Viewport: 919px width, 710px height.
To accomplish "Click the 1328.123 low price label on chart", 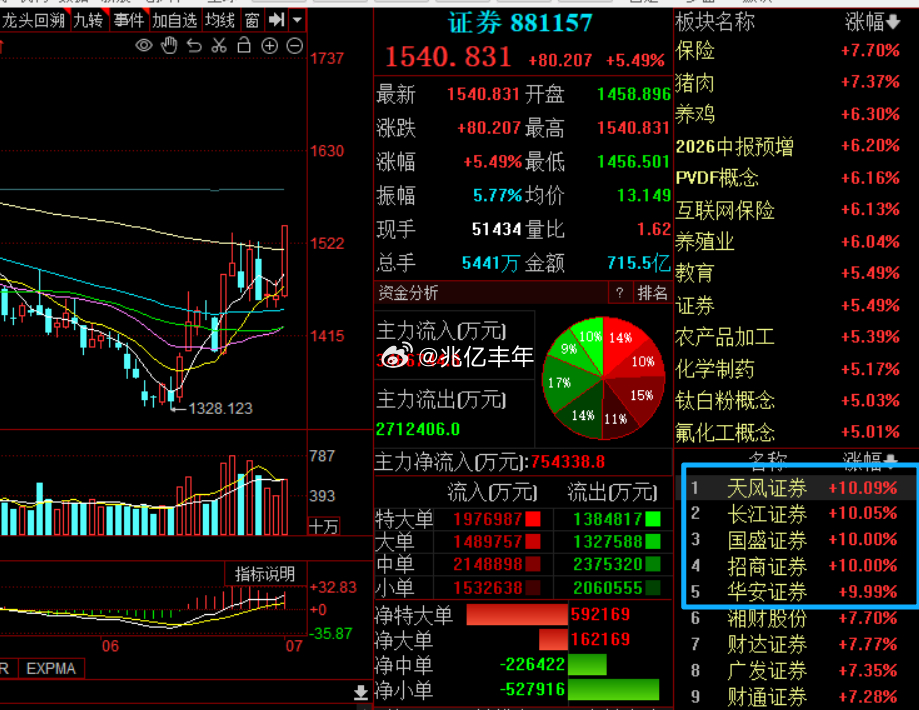I will 220,408.
